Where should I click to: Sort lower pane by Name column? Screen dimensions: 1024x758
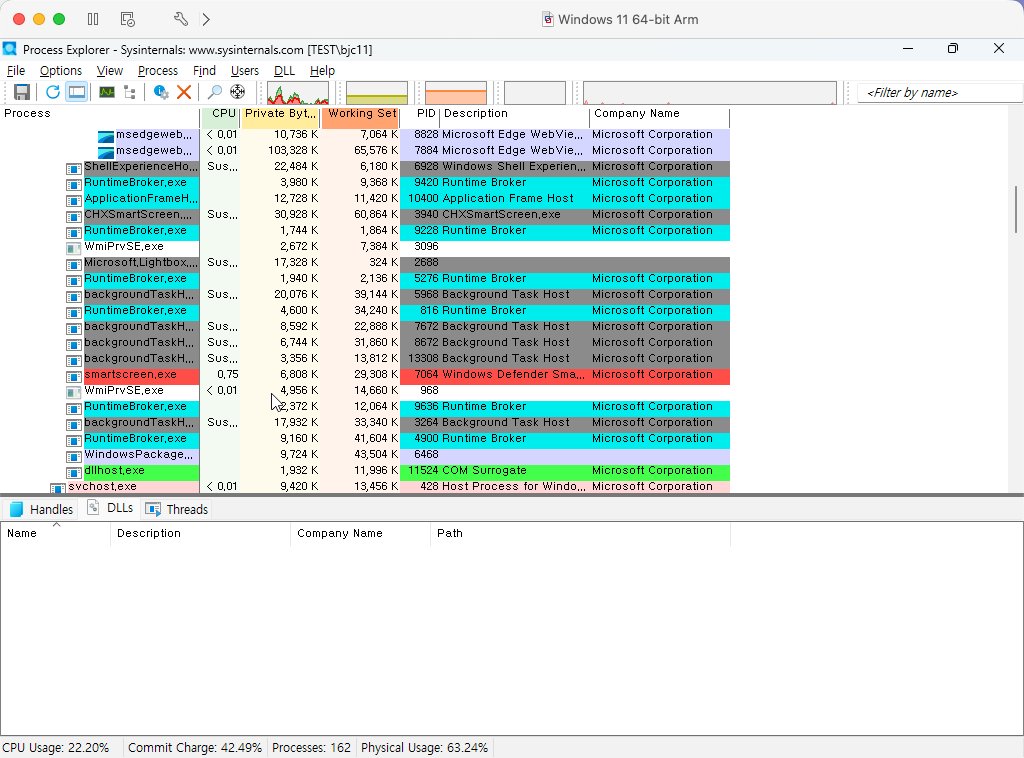pos(56,533)
